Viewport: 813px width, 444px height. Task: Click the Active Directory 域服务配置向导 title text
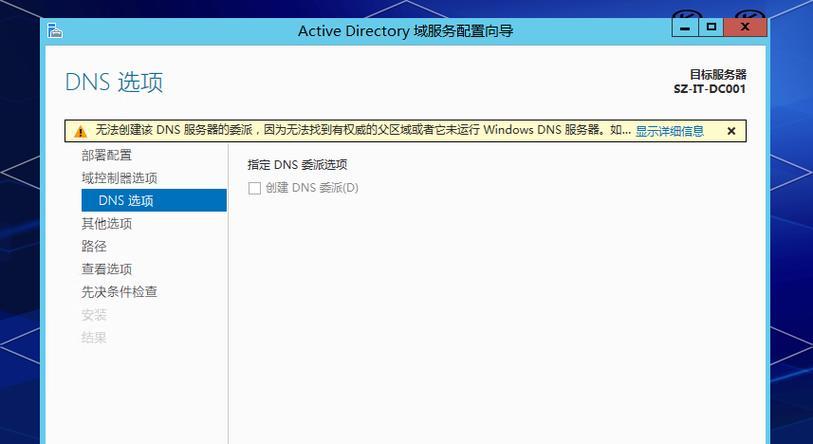405,31
